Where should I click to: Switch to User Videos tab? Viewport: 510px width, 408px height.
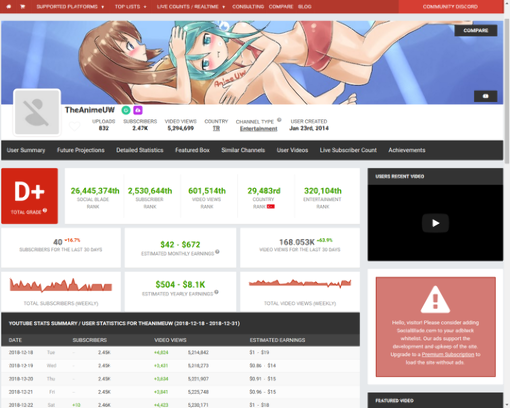292,150
